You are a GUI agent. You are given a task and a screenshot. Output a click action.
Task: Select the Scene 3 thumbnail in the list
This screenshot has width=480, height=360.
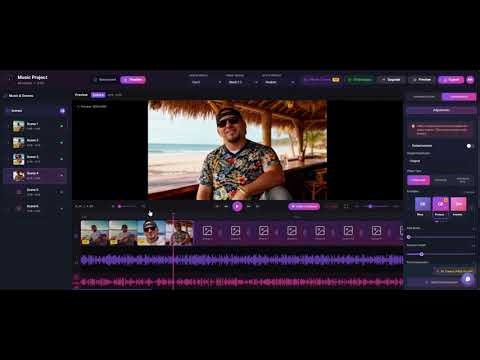point(18,159)
